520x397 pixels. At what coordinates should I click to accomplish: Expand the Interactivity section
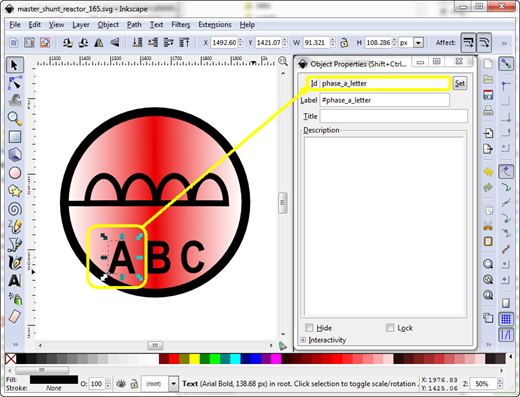point(303,340)
